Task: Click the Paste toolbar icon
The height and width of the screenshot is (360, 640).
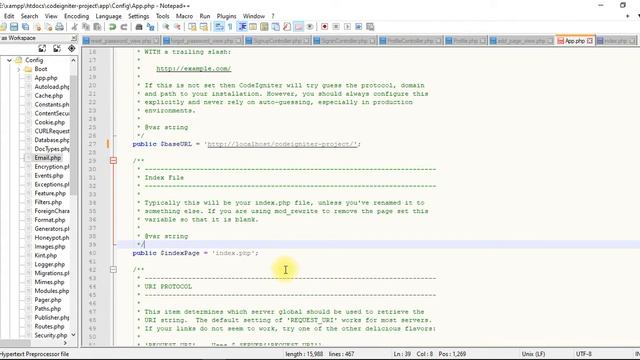Action: (x=97, y=27)
